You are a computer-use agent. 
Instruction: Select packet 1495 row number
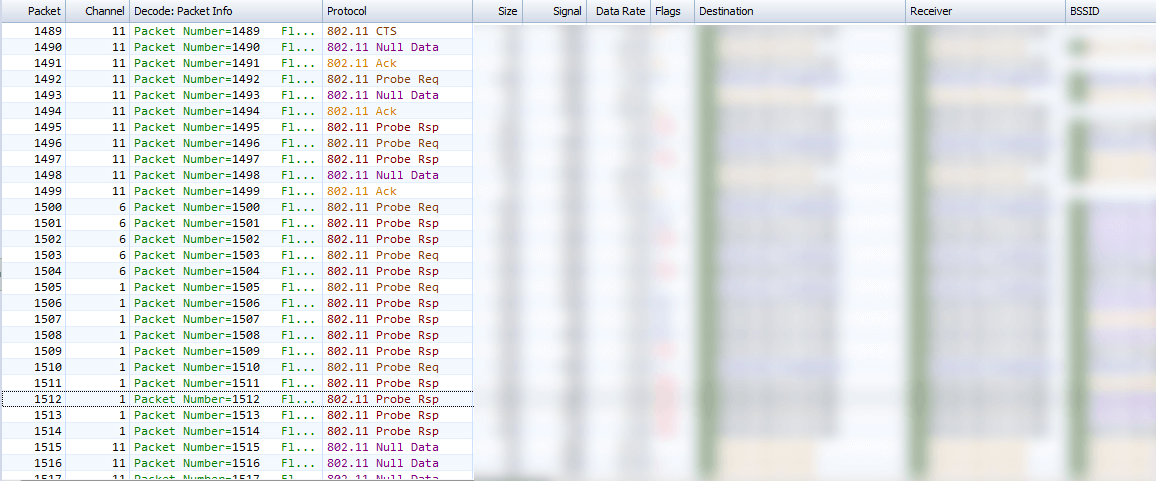[x=48, y=127]
